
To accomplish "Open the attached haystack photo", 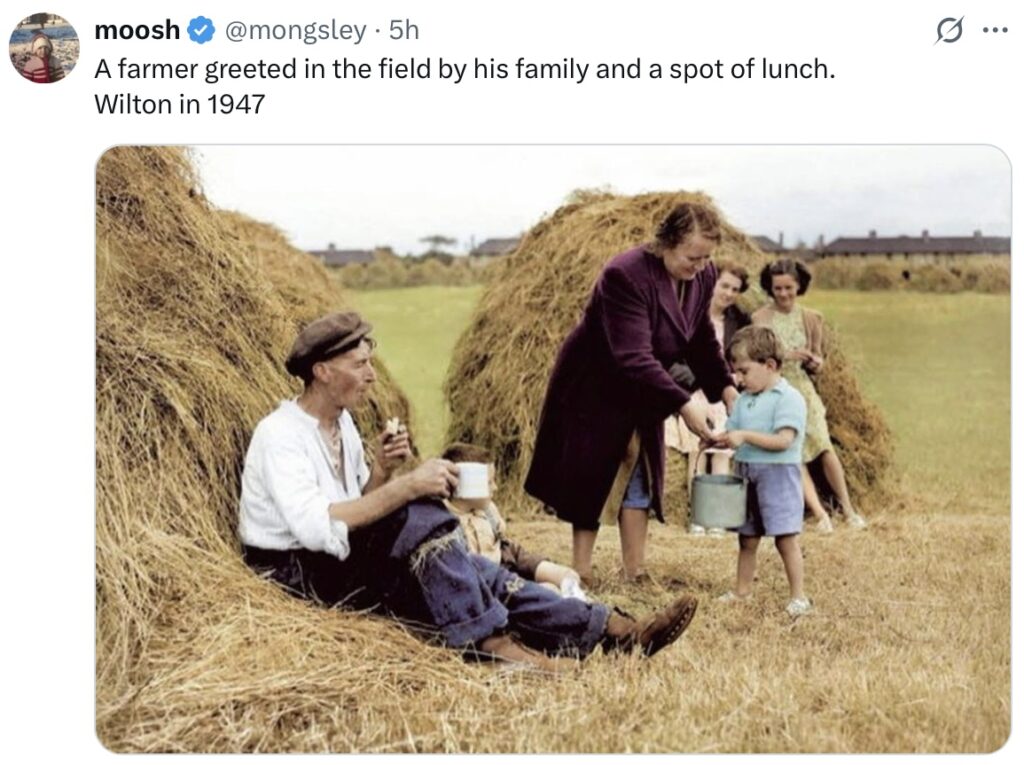I will [553, 449].
